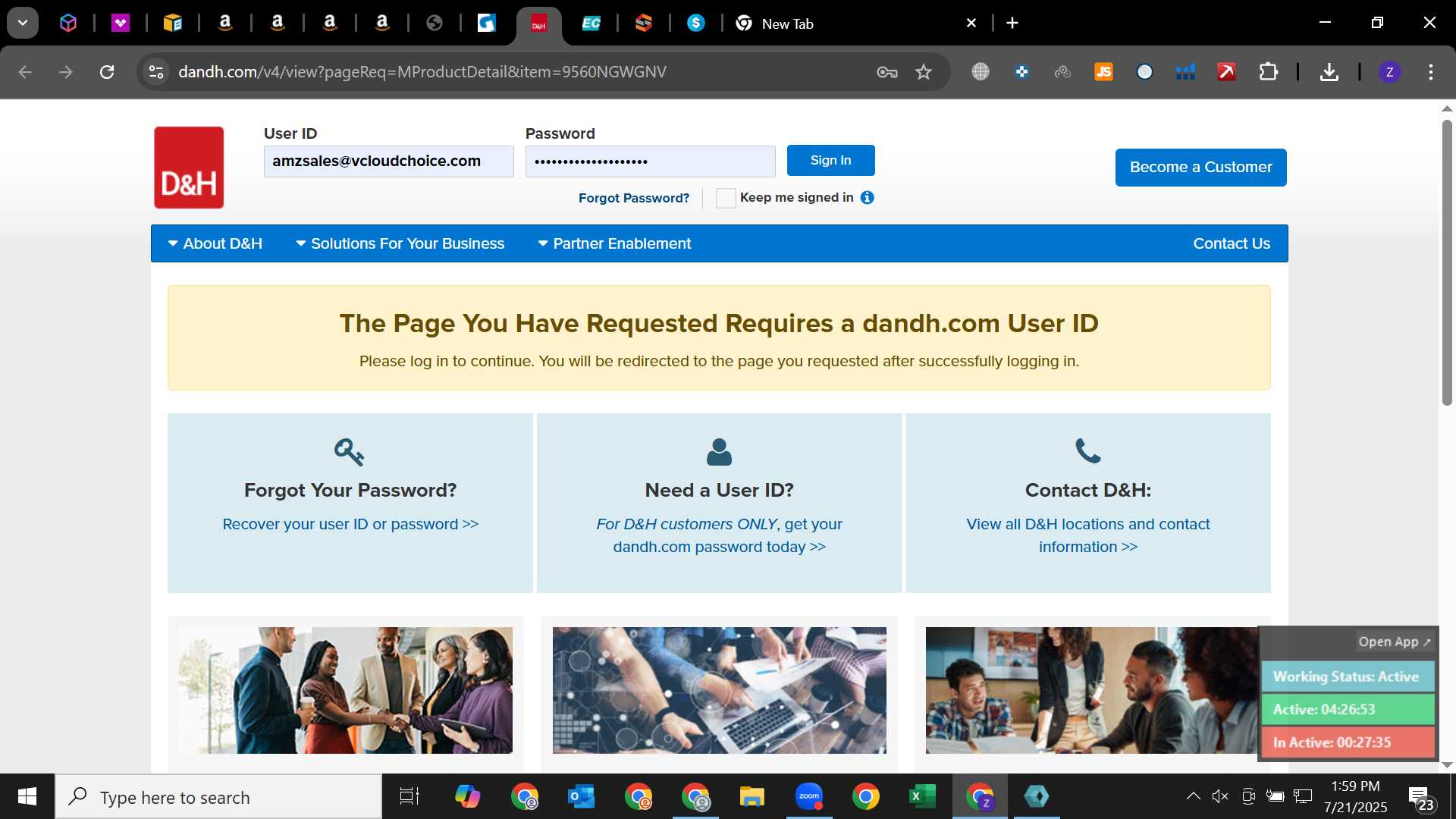The width and height of the screenshot is (1456, 819).
Task: Switch to the blue dollar-sign tab
Action: tap(695, 24)
